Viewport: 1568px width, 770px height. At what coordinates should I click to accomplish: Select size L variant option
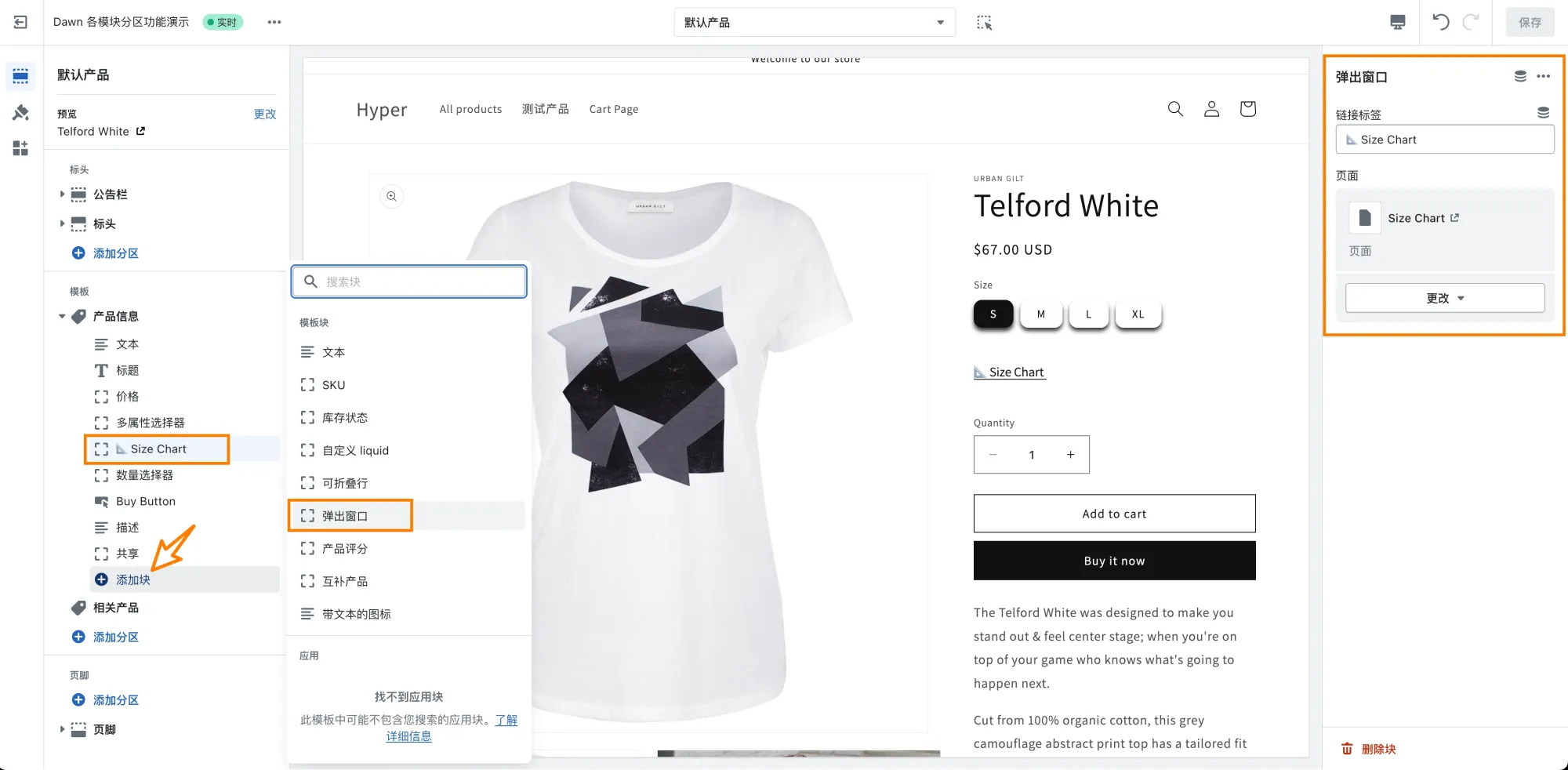coord(1088,314)
